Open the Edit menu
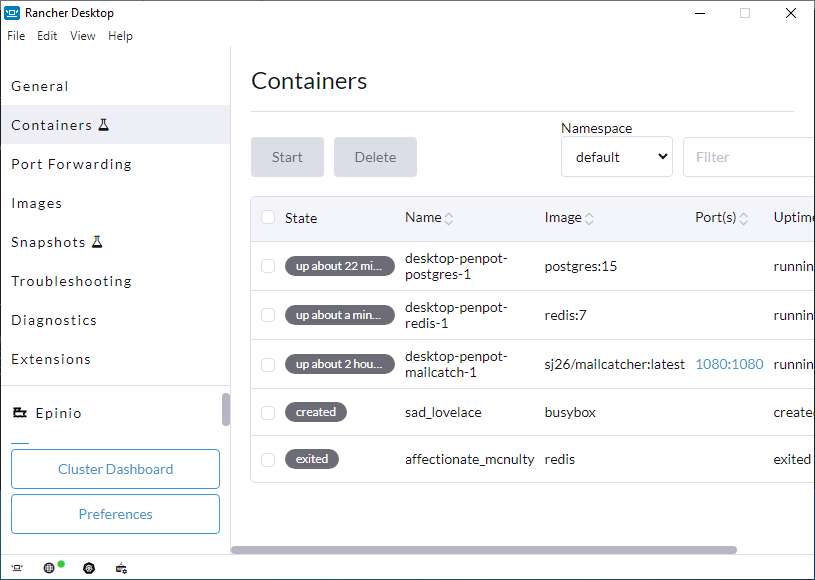 click(x=47, y=36)
